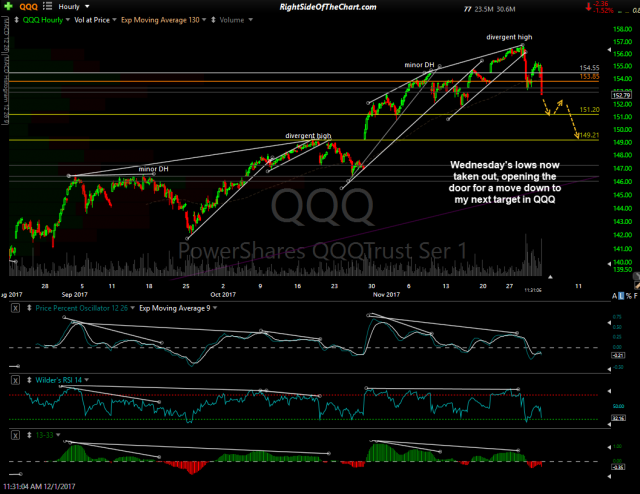Close the Price Percent Oscillator panel
The width and height of the screenshot is (640, 494).
15,308
